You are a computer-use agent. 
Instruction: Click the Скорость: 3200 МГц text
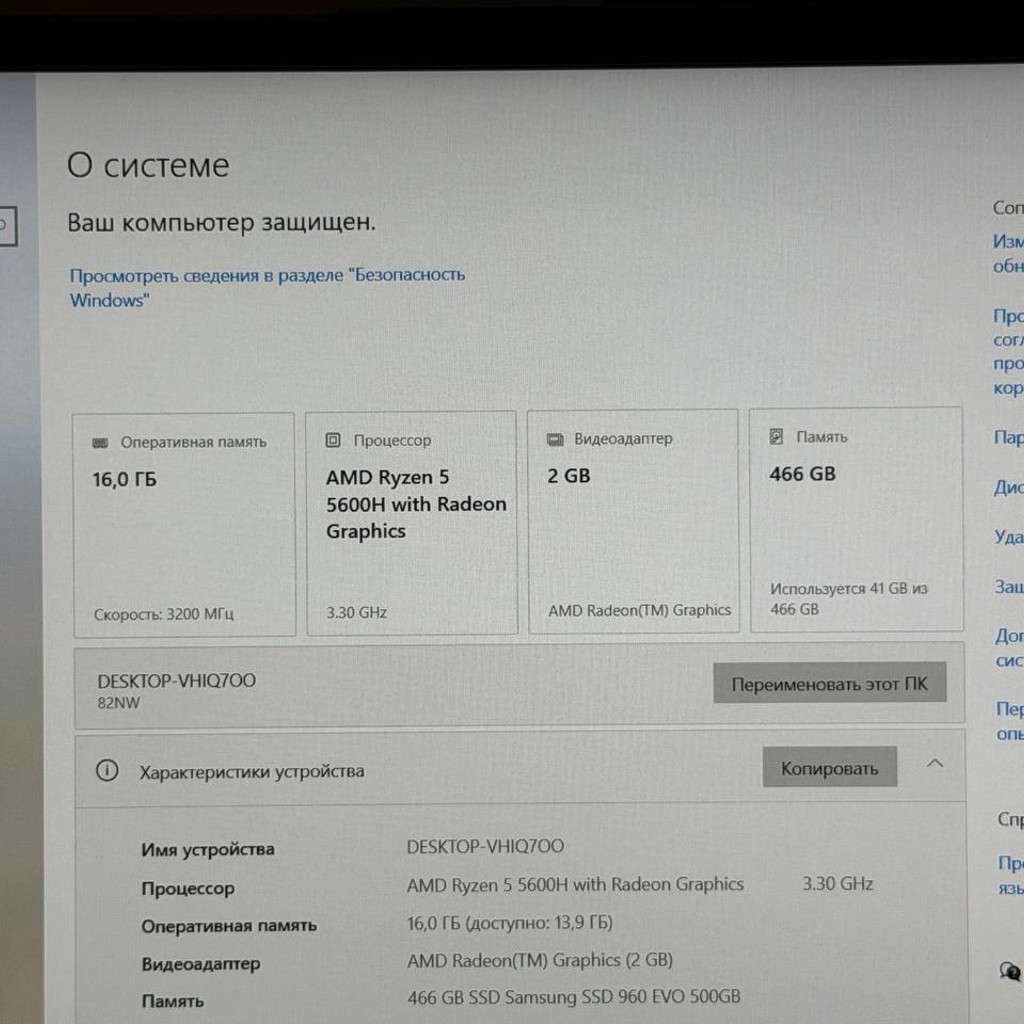click(164, 615)
